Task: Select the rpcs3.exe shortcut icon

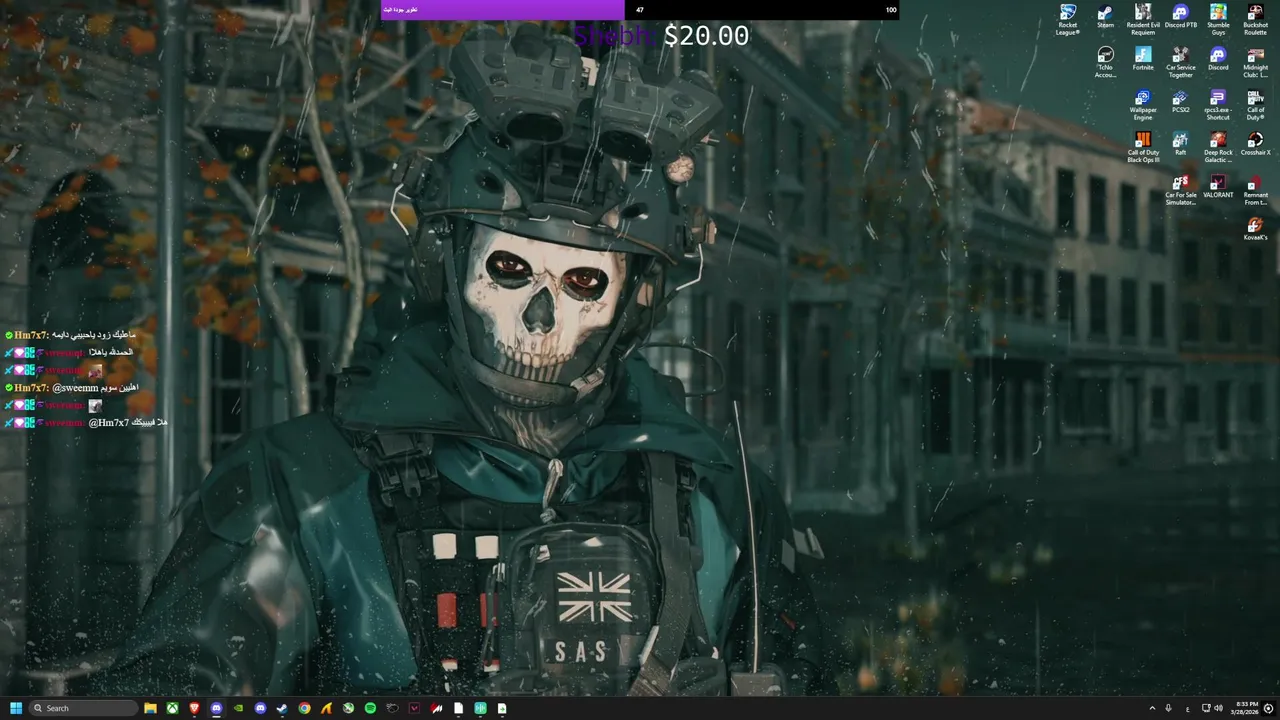Action: 1218,105
